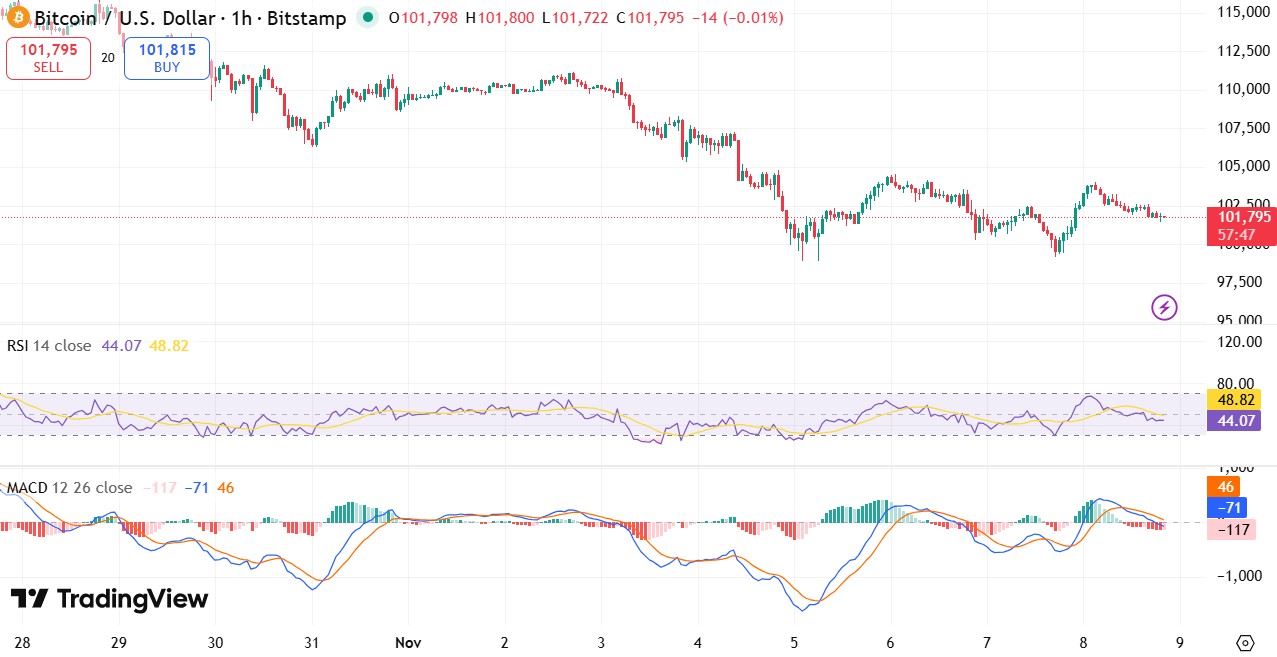The height and width of the screenshot is (657, 1277).
Task: Click the green data-status dot in the title
Action: point(369,17)
